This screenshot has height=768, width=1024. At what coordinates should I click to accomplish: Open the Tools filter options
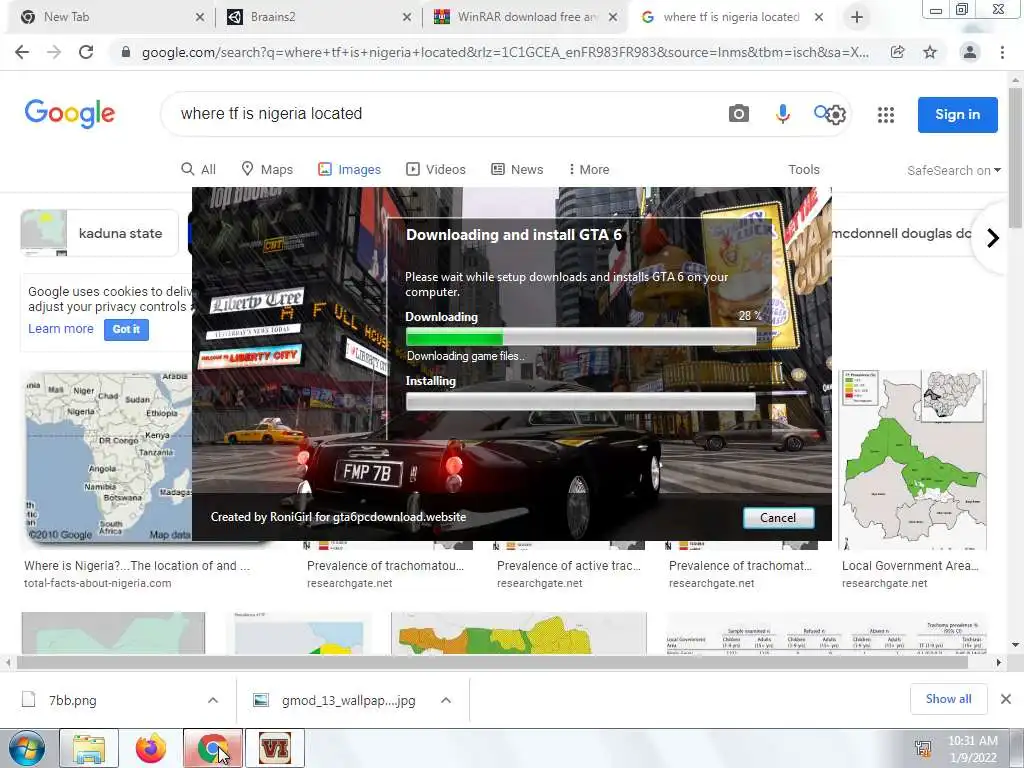(x=803, y=169)
